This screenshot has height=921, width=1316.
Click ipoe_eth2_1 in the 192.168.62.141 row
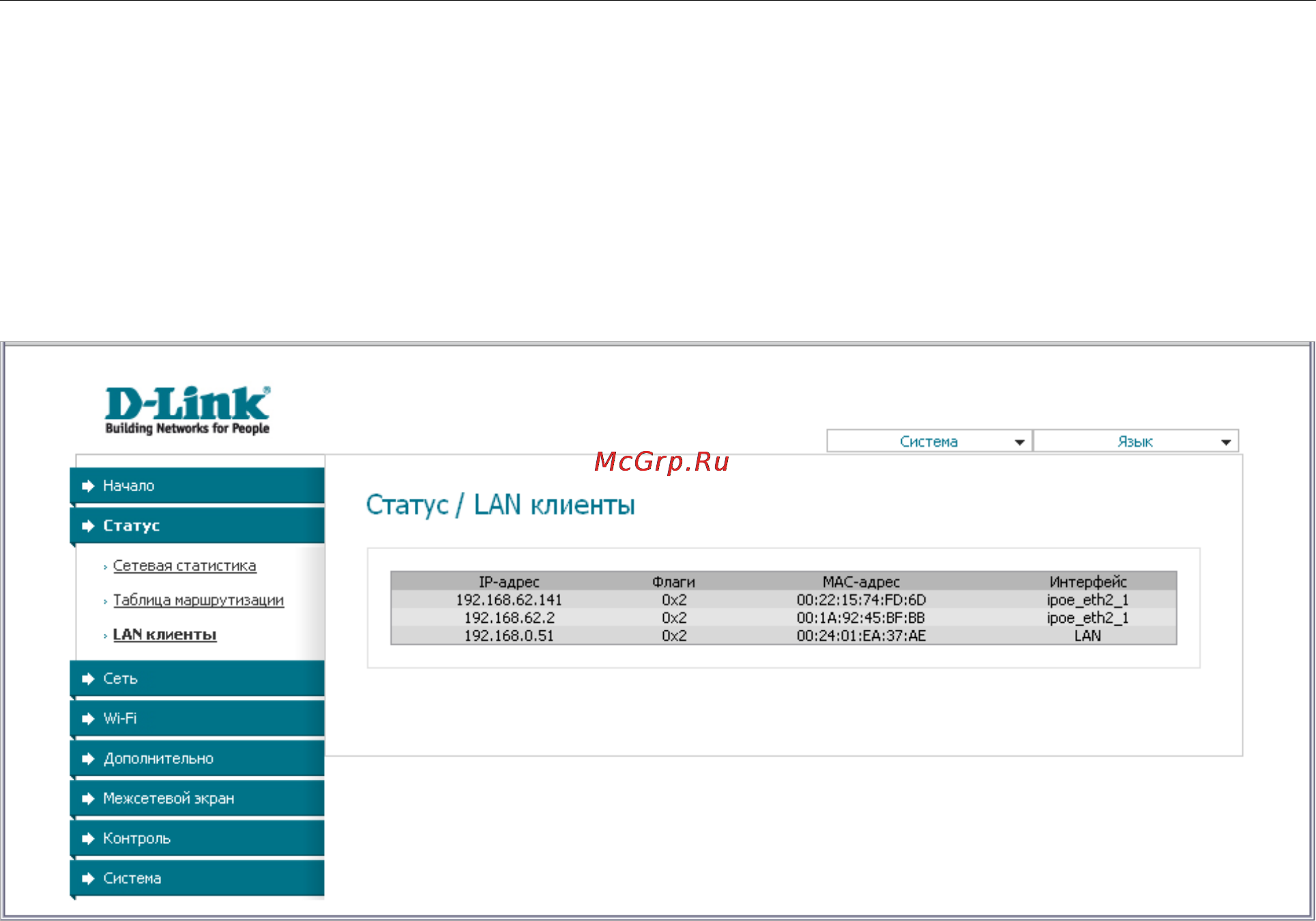1088,600
